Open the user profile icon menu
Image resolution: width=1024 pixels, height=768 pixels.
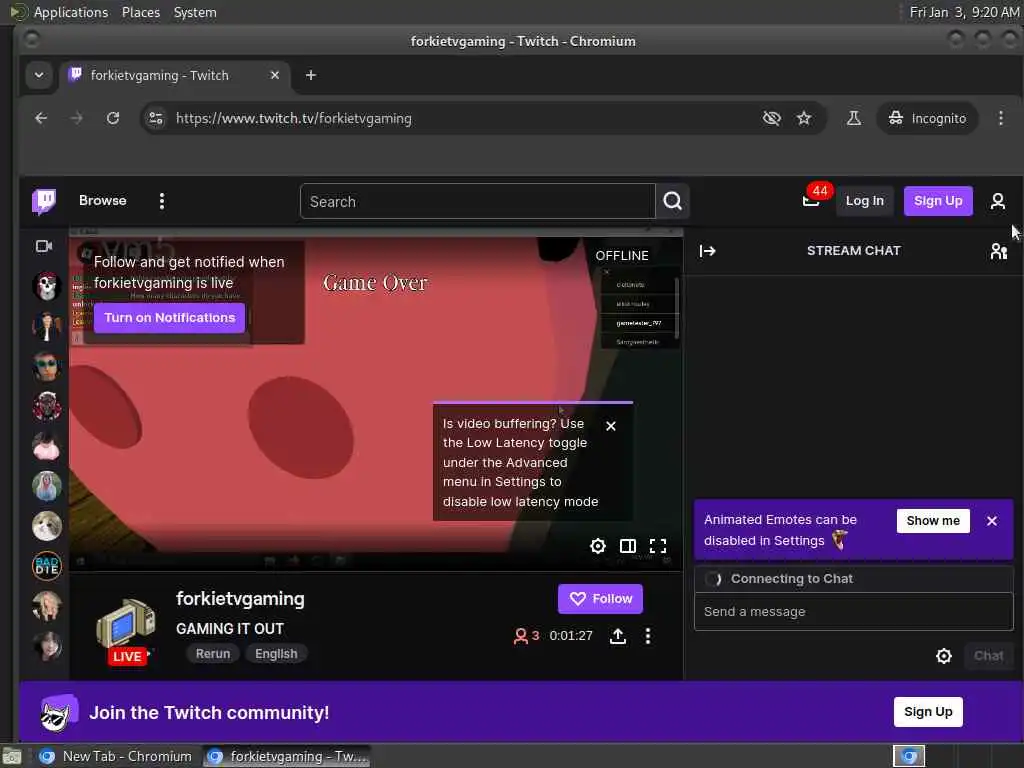(997, 201)
